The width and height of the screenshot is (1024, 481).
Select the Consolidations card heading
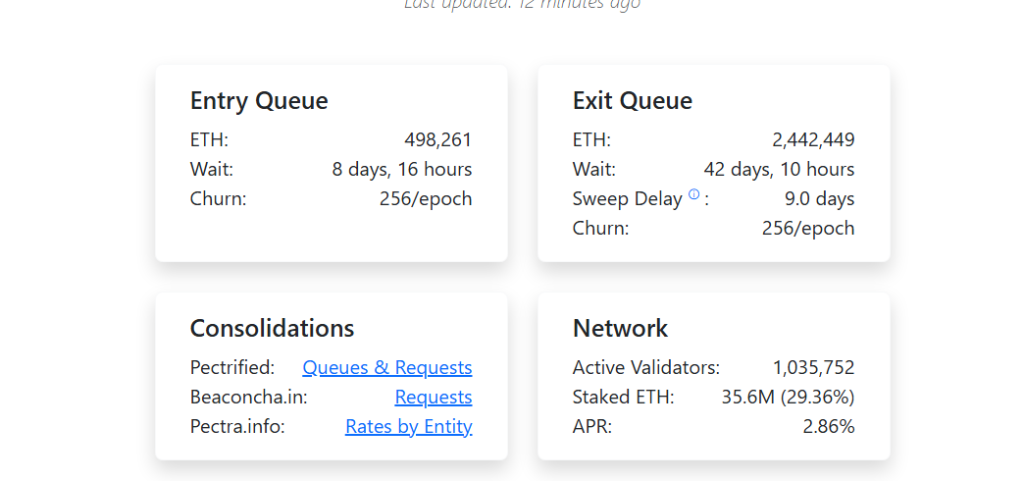click(x=272, y=328)
